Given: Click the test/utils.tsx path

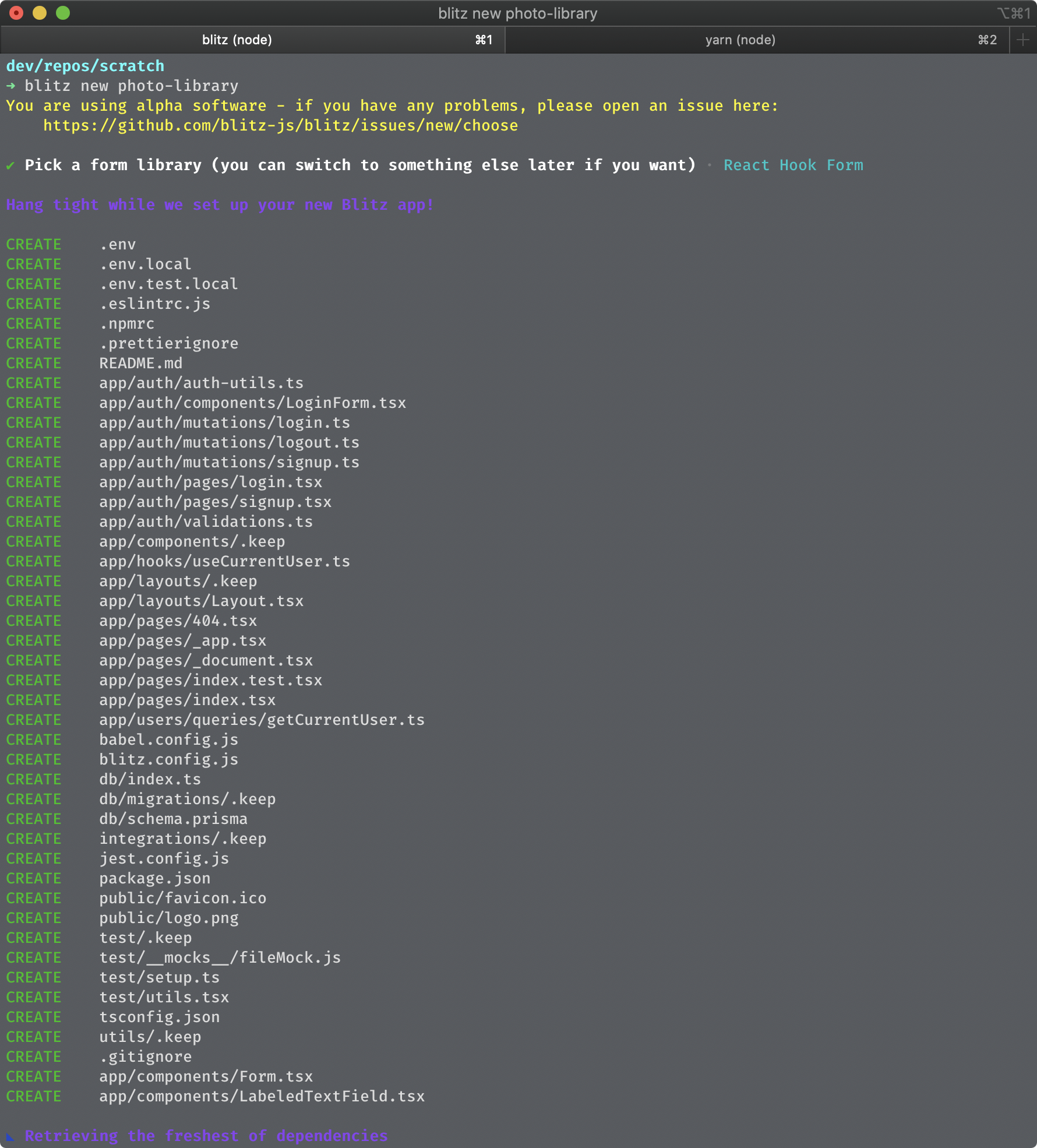Looking at the screenshot, I should 164,997.
